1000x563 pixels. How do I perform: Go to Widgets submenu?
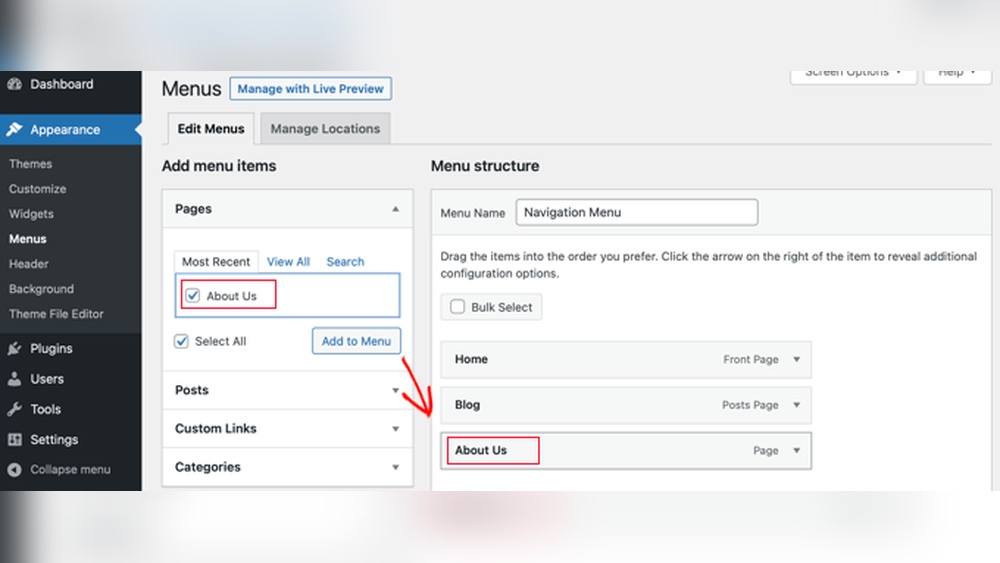(31, 214)
